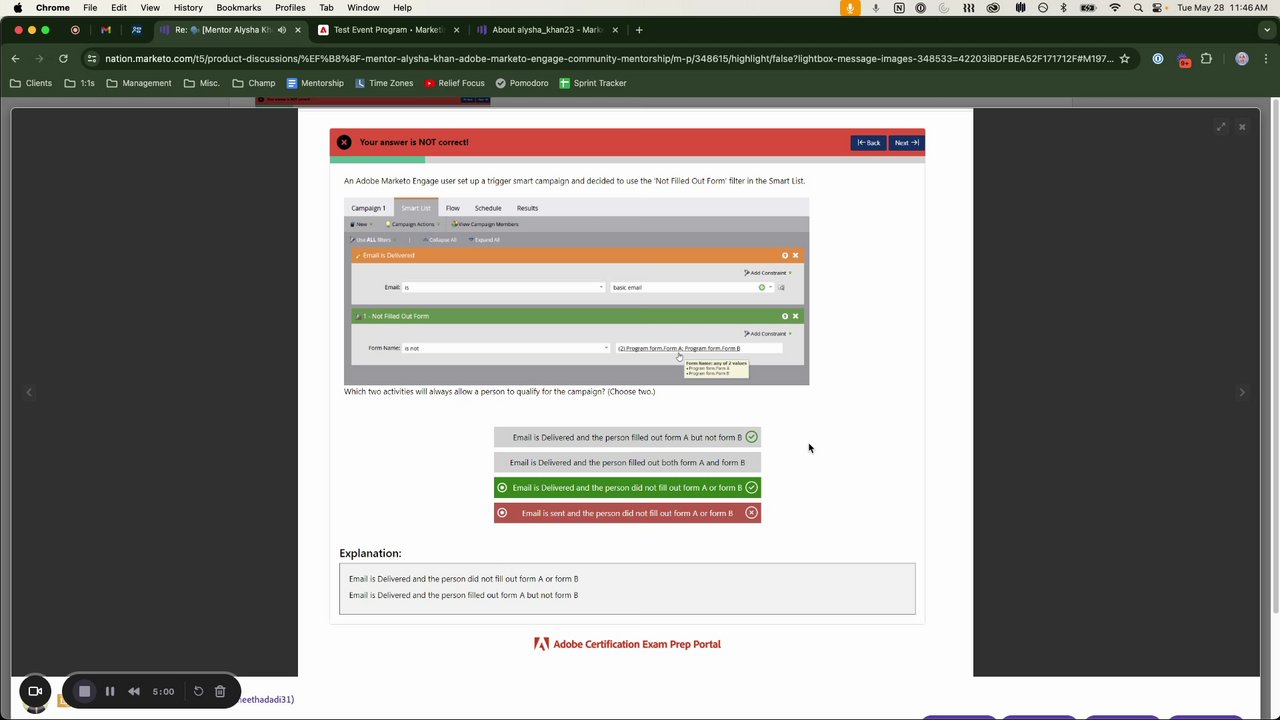Open Creative Cloud menu bar icon

(992, 7)
